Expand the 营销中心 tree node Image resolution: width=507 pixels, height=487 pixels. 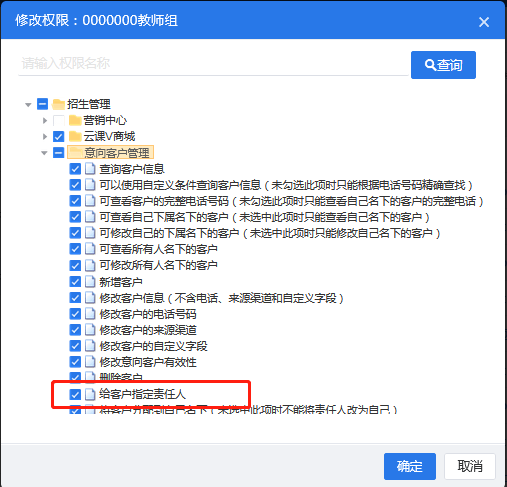pyautogui.click(x=45, y=120)
